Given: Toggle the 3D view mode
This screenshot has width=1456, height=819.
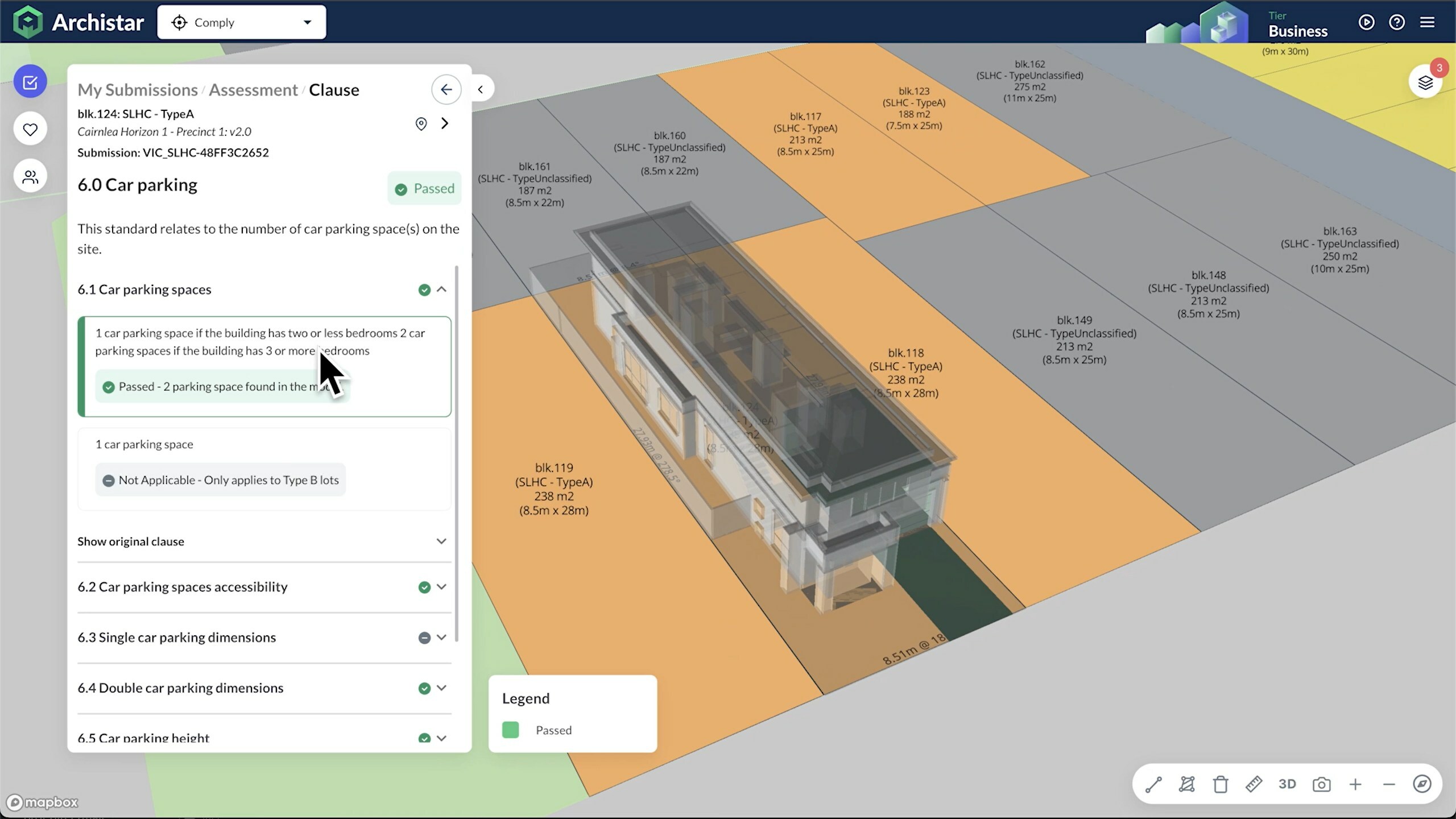Looking at the screenshot, I should [x=1287, y=784].
